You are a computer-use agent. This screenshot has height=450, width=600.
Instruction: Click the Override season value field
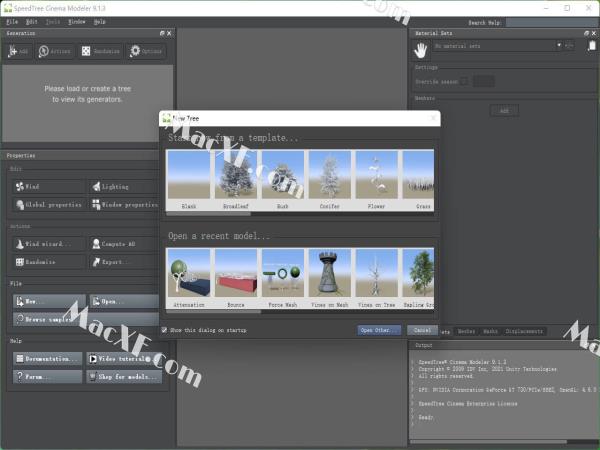pos(484,81)
